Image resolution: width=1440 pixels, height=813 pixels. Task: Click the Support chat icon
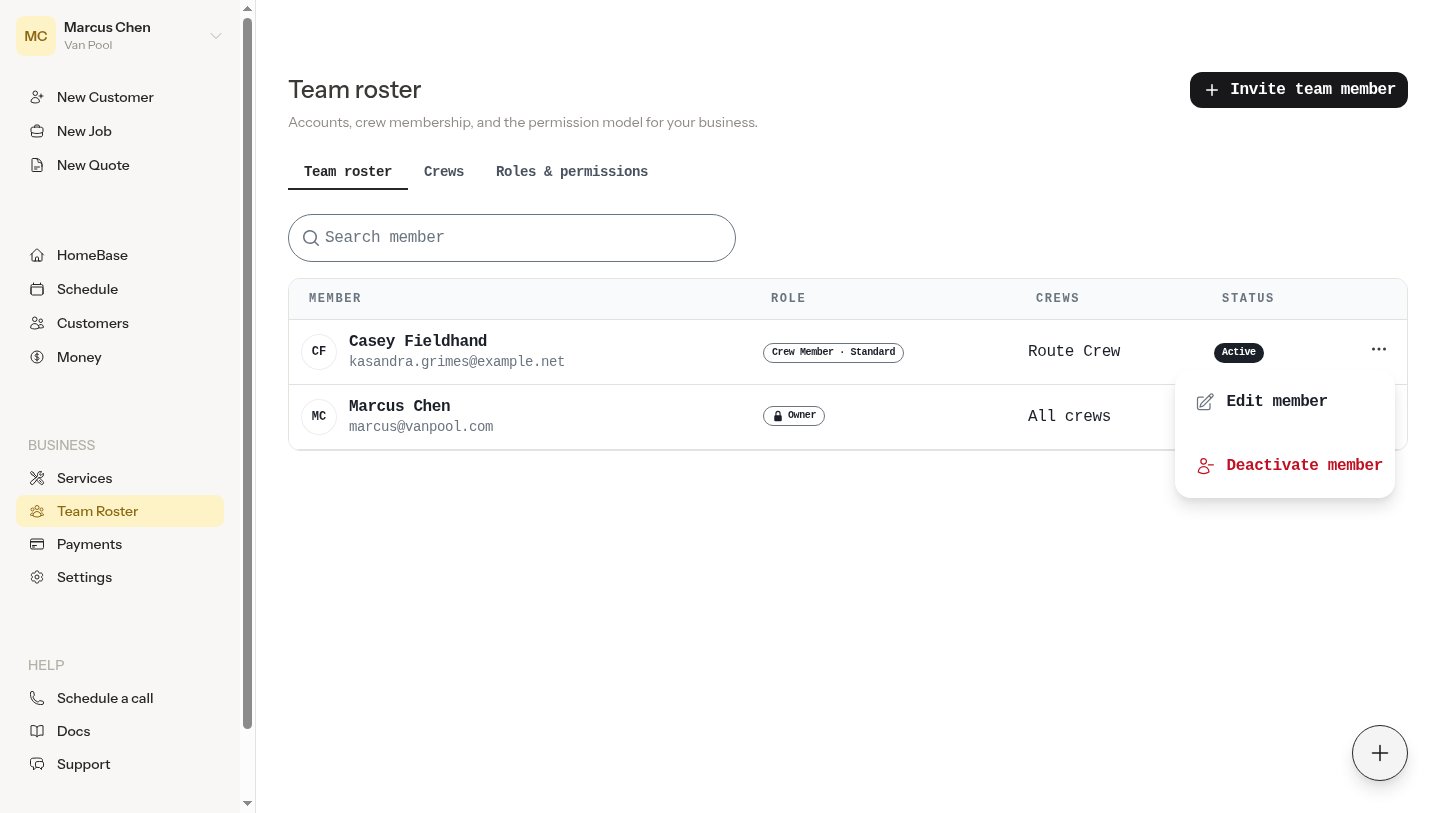point(37,764)
